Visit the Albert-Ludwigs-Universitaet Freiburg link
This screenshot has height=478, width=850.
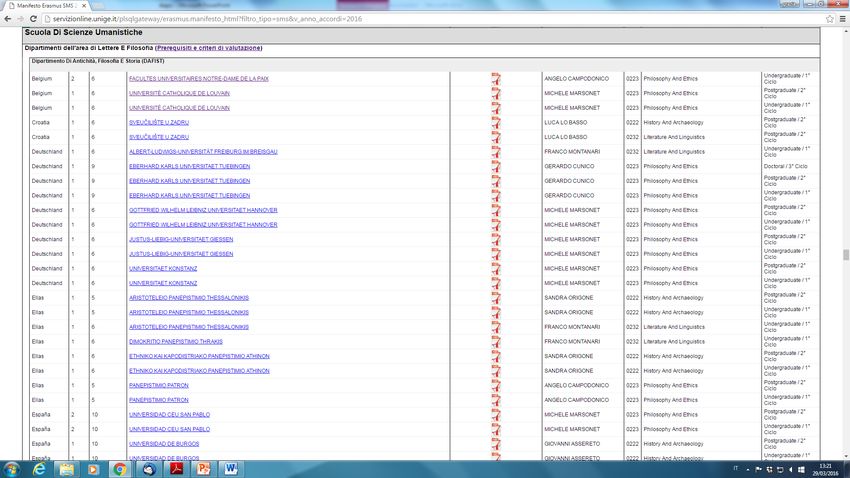(203, 152)
